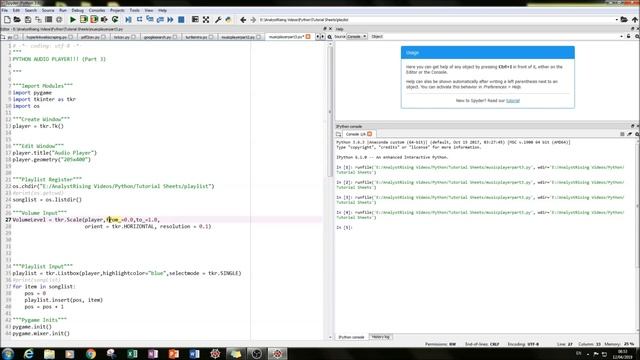640x360 pixels.
Task: Run the file with green play button
Action: tap(73, 20)
